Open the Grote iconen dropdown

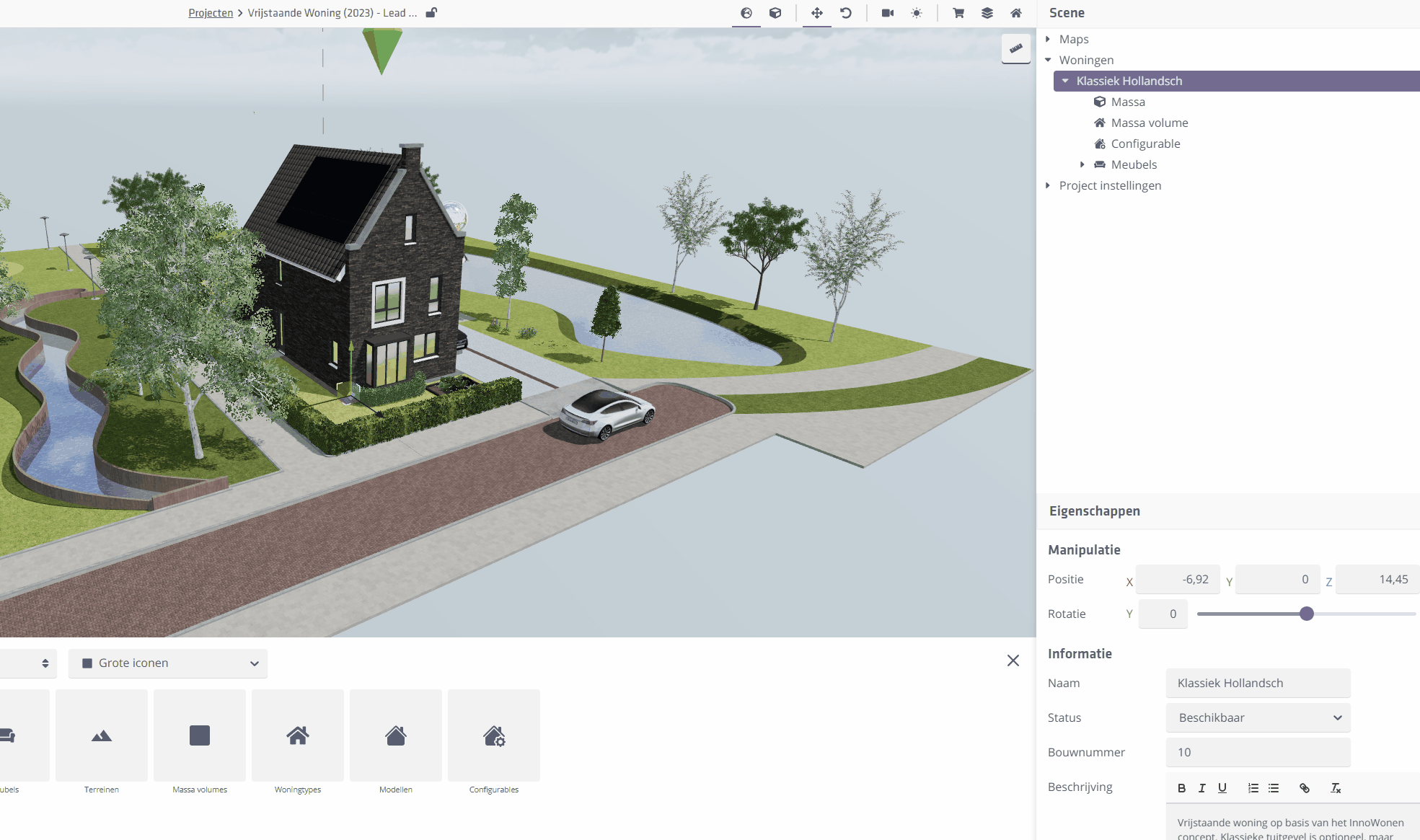[x=167, y=663]
